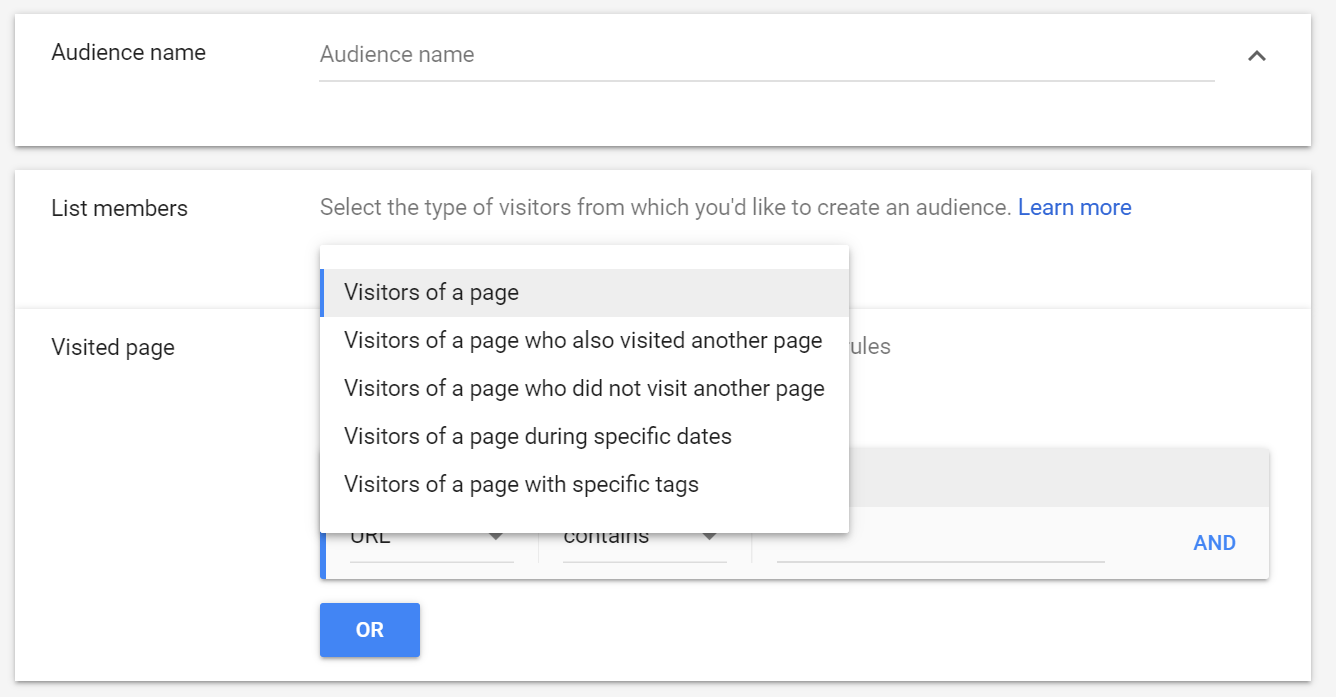The height and width of the screenshot is (697, 1336).
Task: Choose visitors who did not visit another page
Action: (584, 389)
